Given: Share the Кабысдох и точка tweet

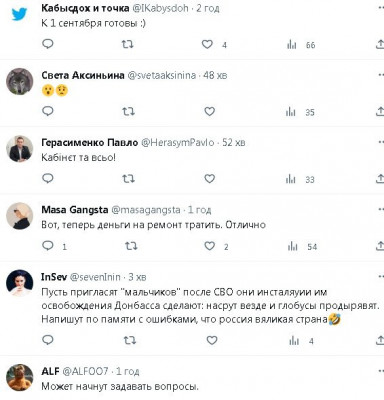Looking at the screenshot, I should 380,44.
